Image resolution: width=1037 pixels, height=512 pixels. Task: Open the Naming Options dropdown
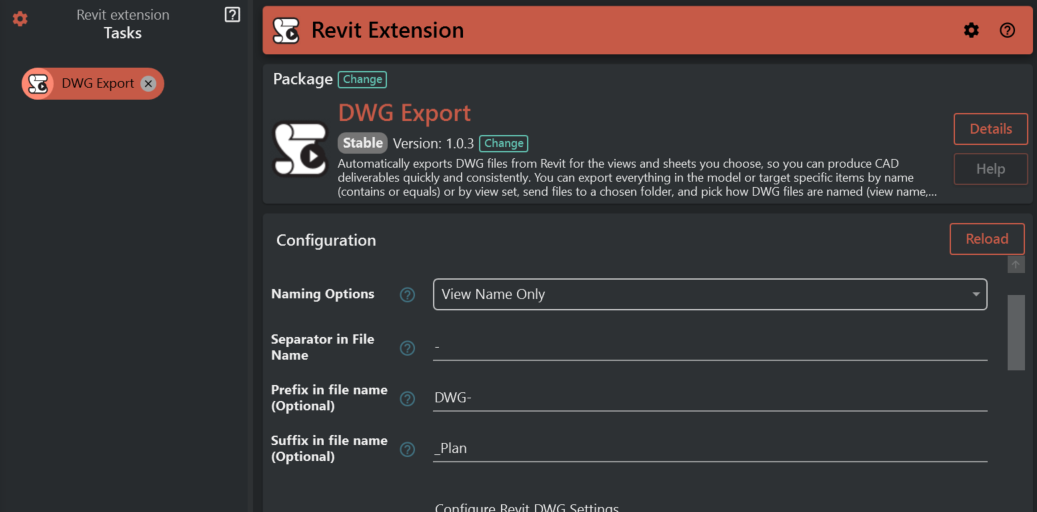tap(710, 294)
